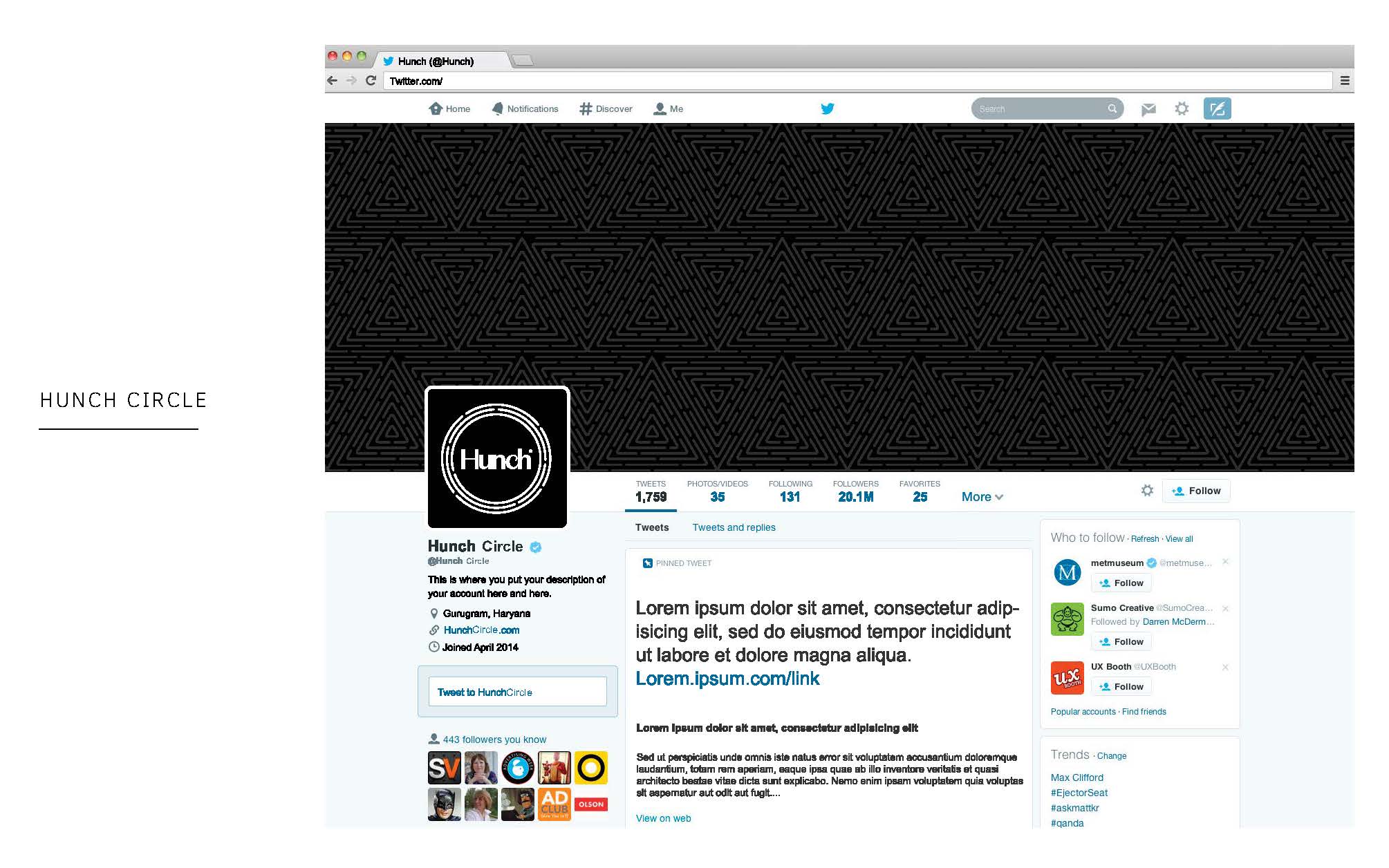Click the Batman mask follower avatar

pos(445,804)
